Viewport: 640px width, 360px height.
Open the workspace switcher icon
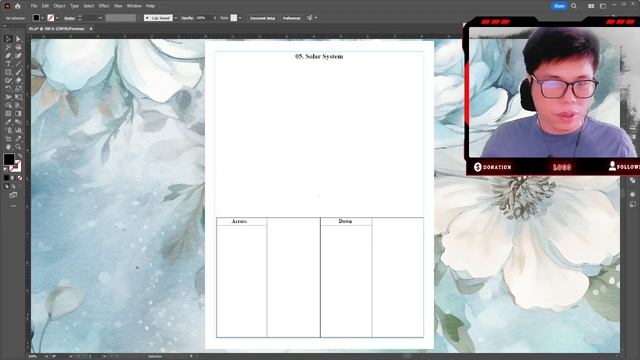[x=603, y=6]
